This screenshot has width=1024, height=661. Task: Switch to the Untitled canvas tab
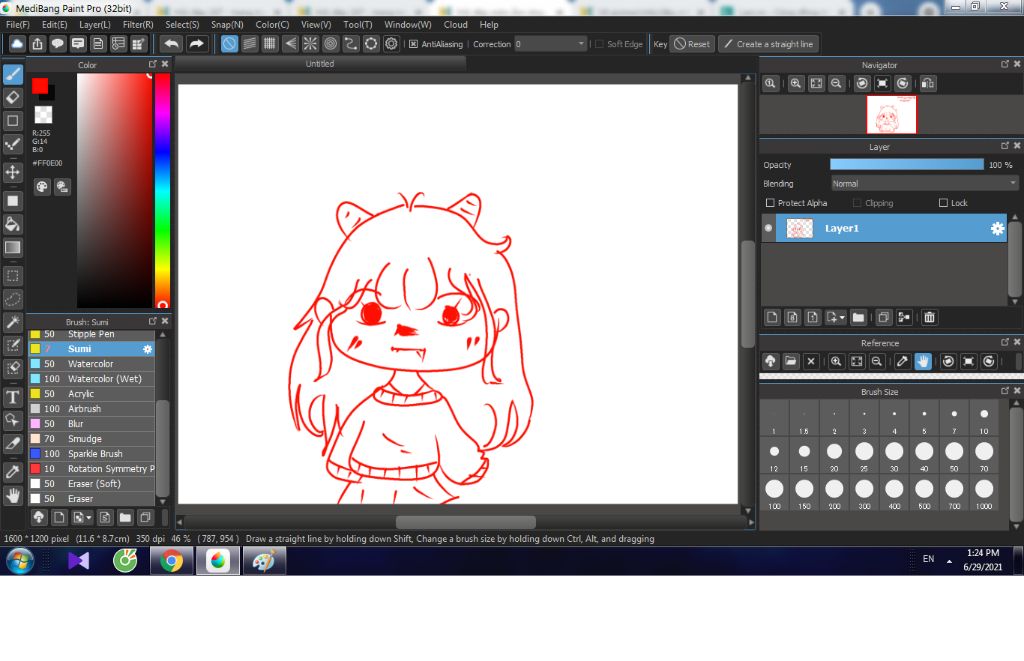[320, 64]
